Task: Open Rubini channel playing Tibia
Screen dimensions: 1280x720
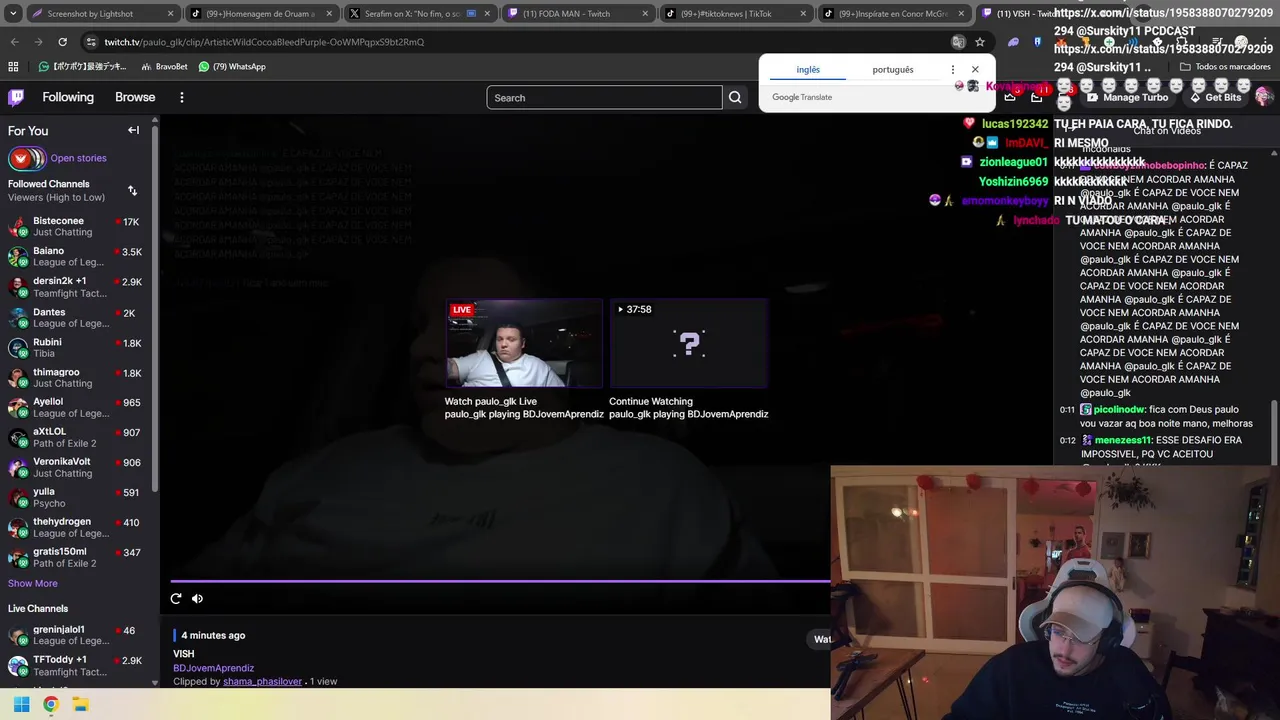Action: [x=76, y=347]
